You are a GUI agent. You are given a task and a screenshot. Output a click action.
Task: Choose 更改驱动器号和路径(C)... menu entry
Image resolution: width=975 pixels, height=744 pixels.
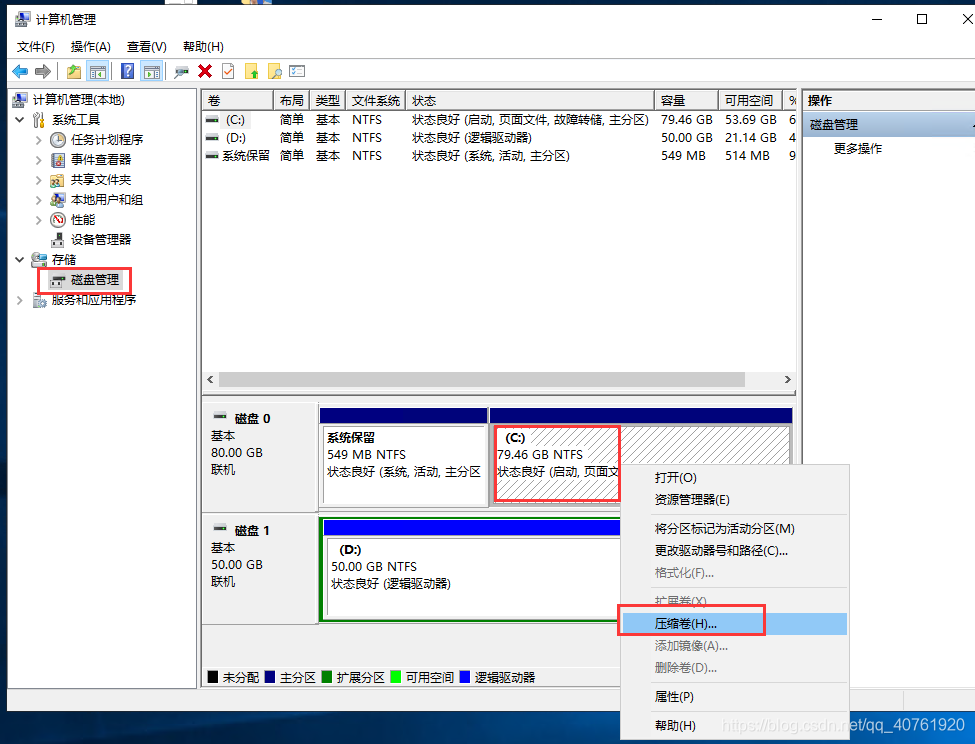pyautogui.click(x=734, y=551)
